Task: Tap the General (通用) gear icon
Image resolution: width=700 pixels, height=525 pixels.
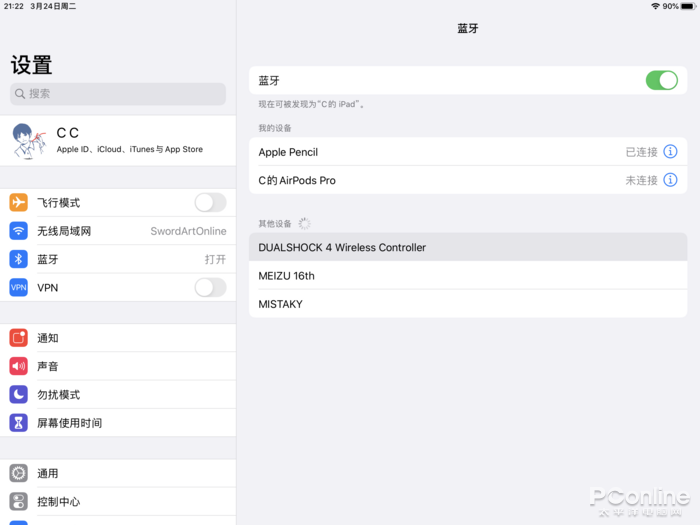Action: pos(18,473)
